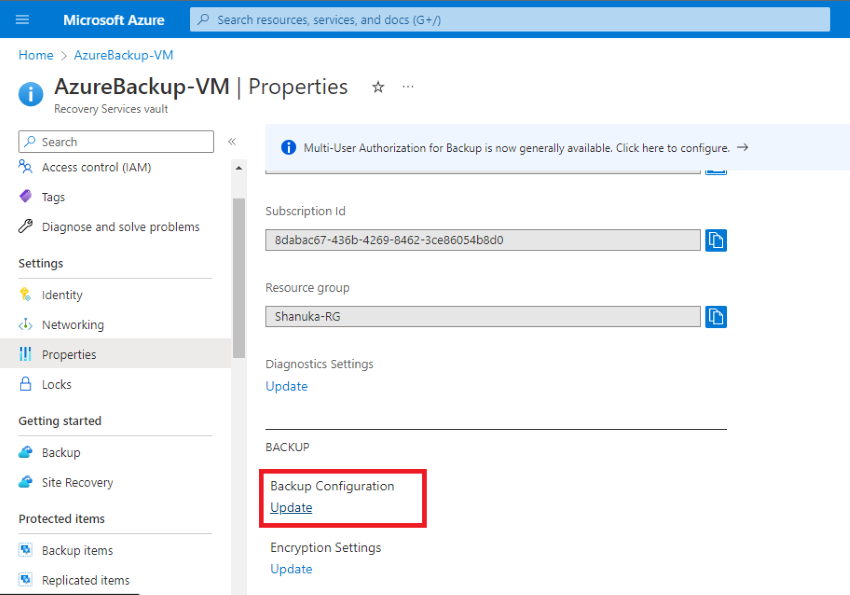Click the Backup items icon
The width and height of the screenshot is (850, 595).
pyautogui.click(x=27, y=550)
